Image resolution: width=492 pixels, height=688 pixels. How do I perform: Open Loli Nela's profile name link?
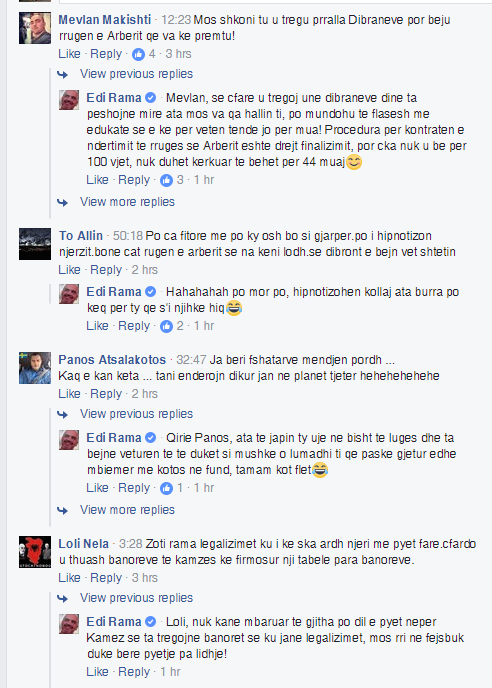point(83,544)
